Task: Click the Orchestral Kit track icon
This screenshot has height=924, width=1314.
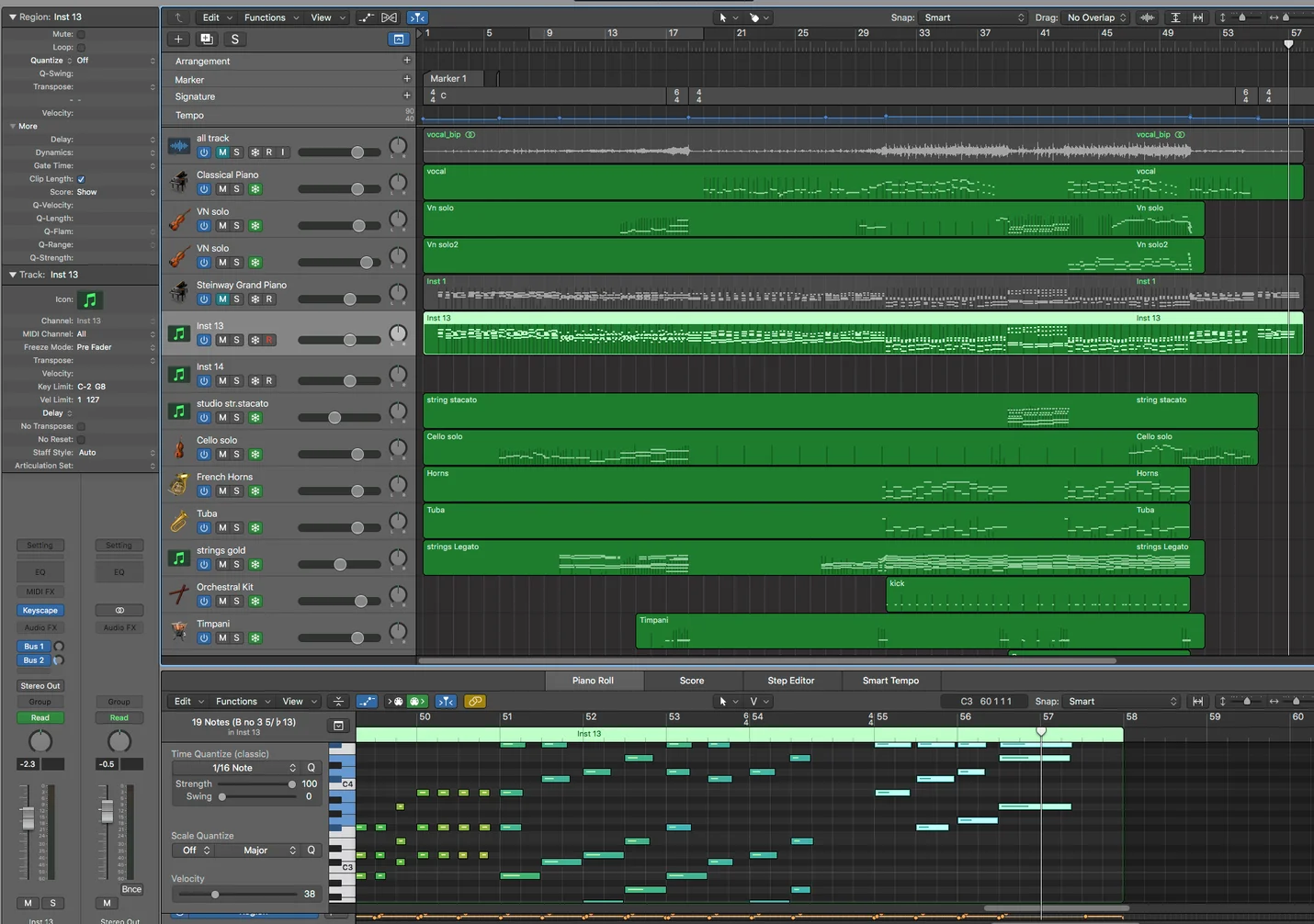Action: (179, 595)
